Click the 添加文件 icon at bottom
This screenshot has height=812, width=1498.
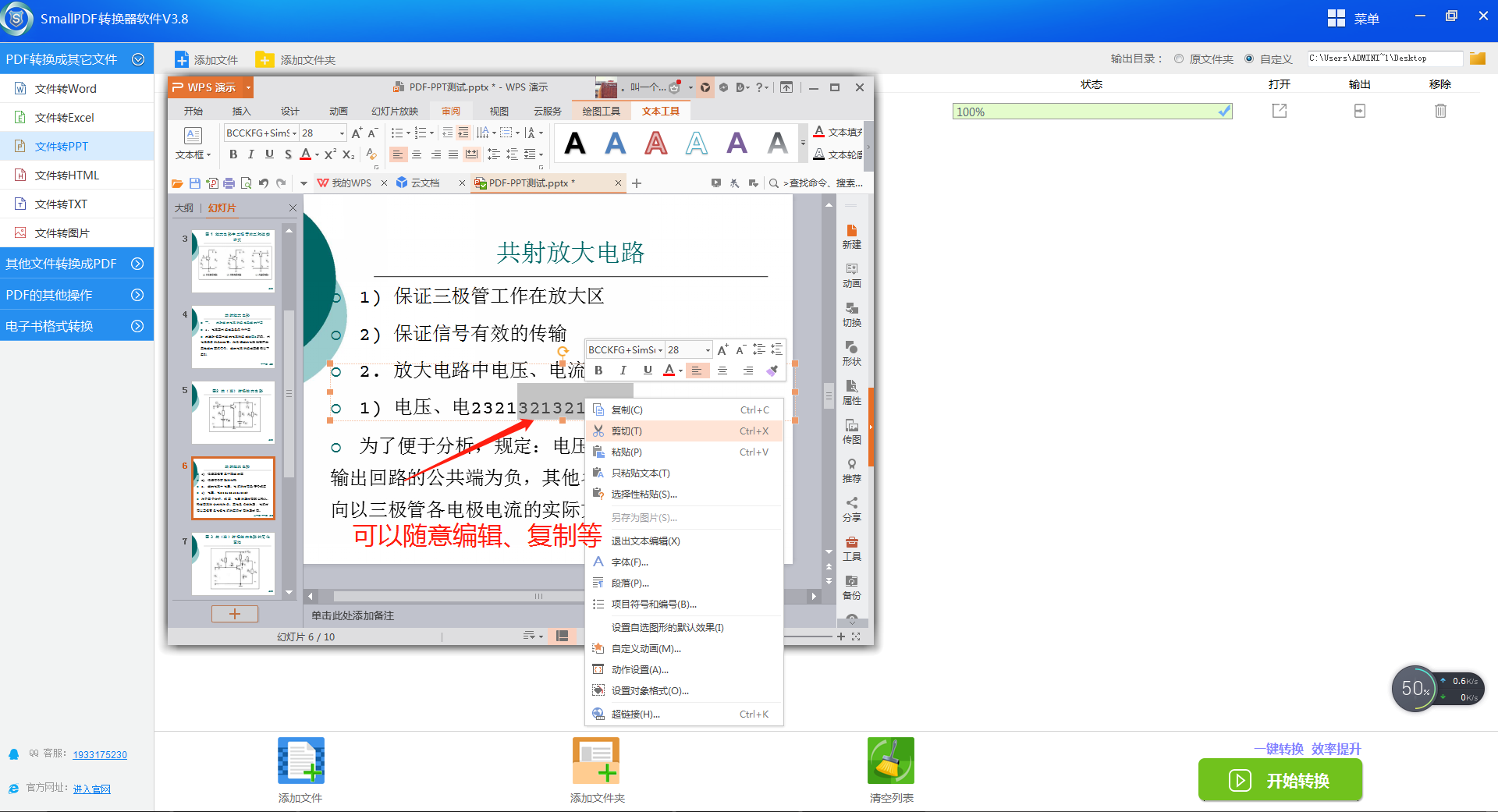coord(301,761)
